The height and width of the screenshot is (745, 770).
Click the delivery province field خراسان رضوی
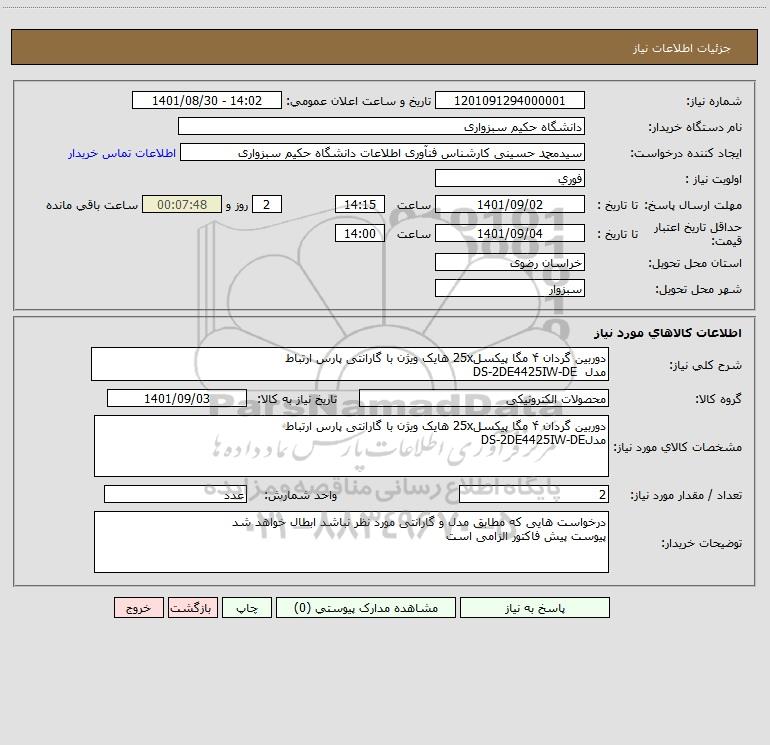pyautogui.click(x=510, y=262)
